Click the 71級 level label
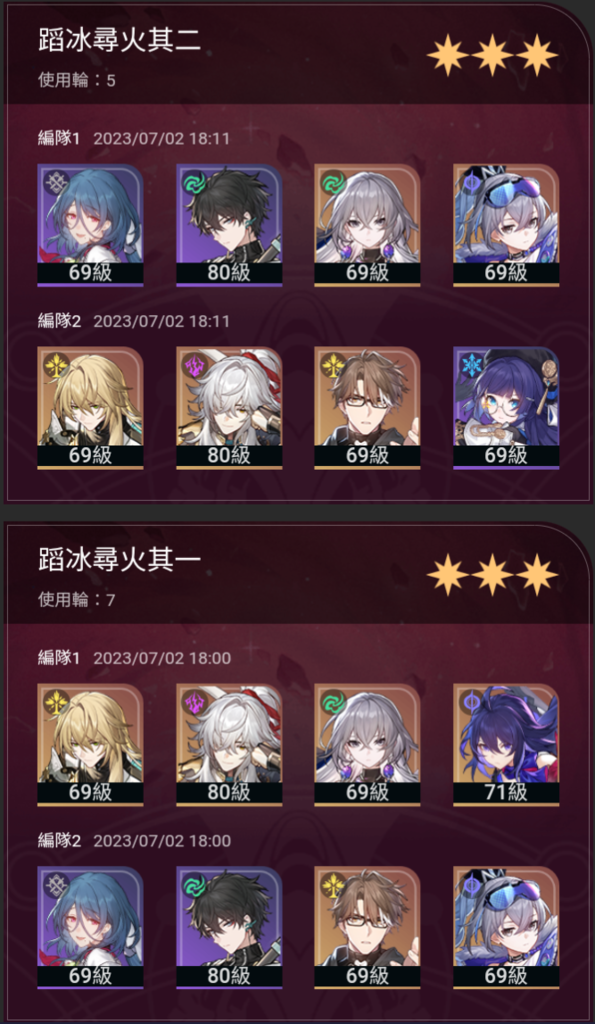 pyautogui.click(x=506, y=792)
